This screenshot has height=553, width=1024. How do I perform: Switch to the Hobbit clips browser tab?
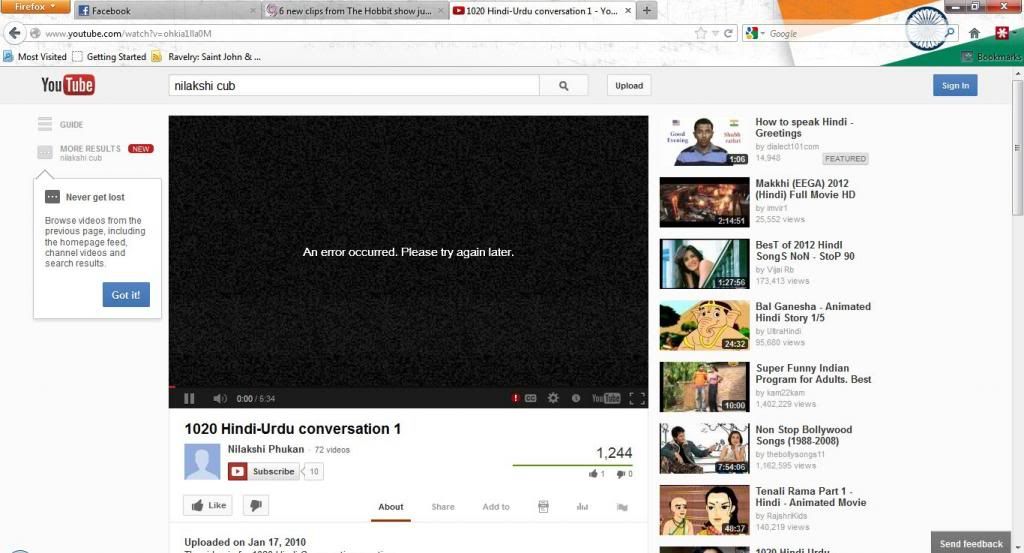click(355, 10)
